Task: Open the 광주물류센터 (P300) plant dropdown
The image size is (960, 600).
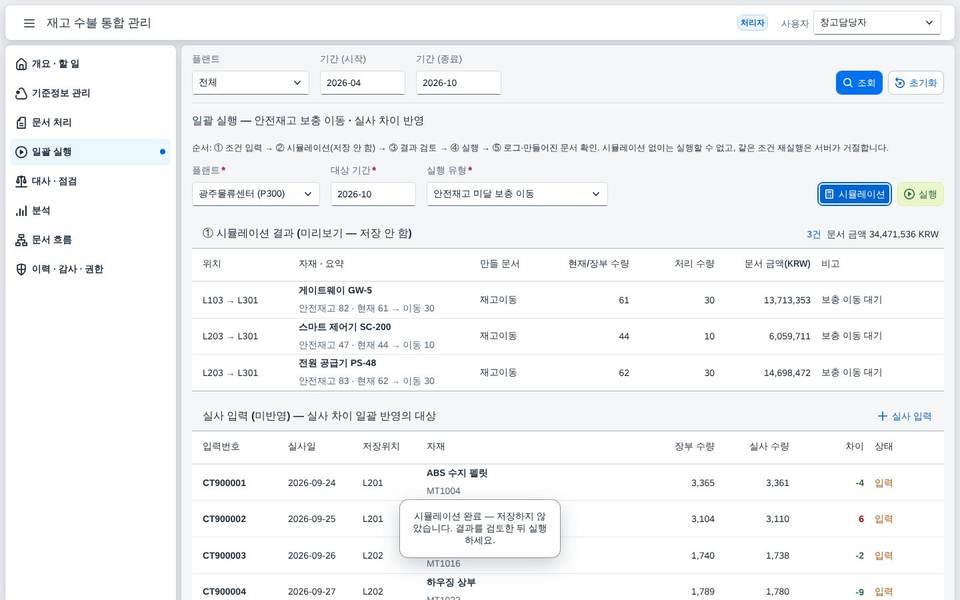Action: [x=255, y=194]
